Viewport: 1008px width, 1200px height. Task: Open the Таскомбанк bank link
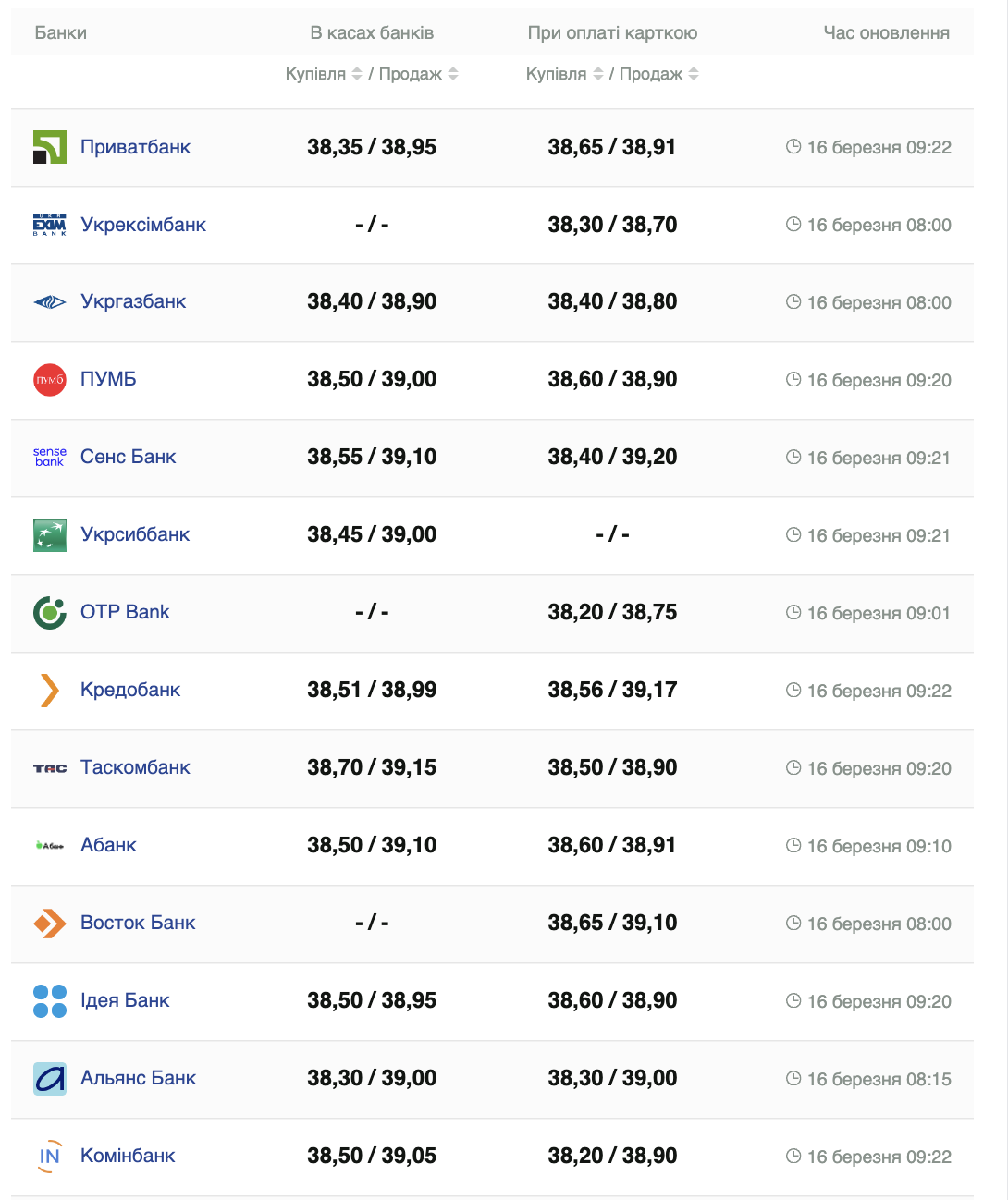pyautogui.click(x=135, y=767)
